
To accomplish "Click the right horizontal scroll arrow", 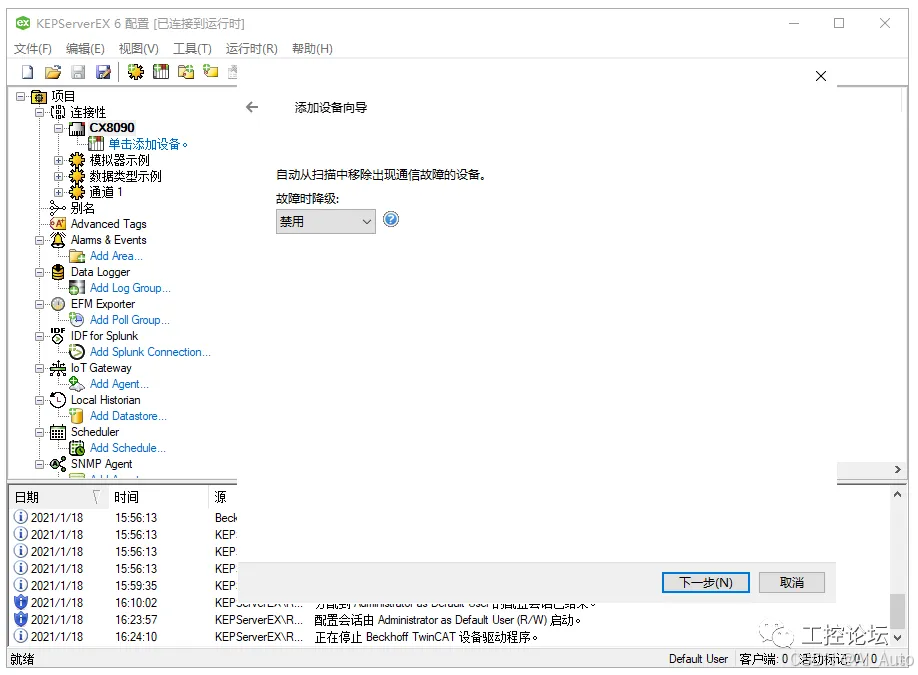I will tap(898, 470).
